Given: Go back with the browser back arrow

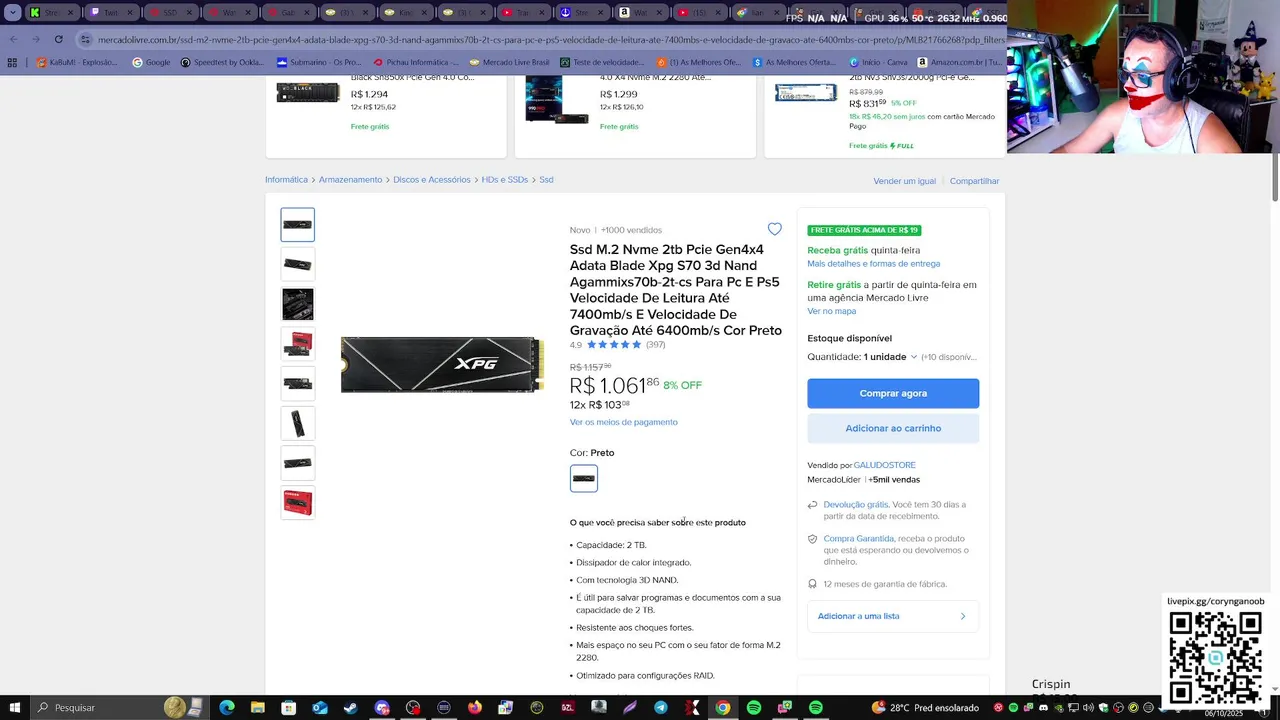Looking at the screenshot, I should (x=13, y=39).
